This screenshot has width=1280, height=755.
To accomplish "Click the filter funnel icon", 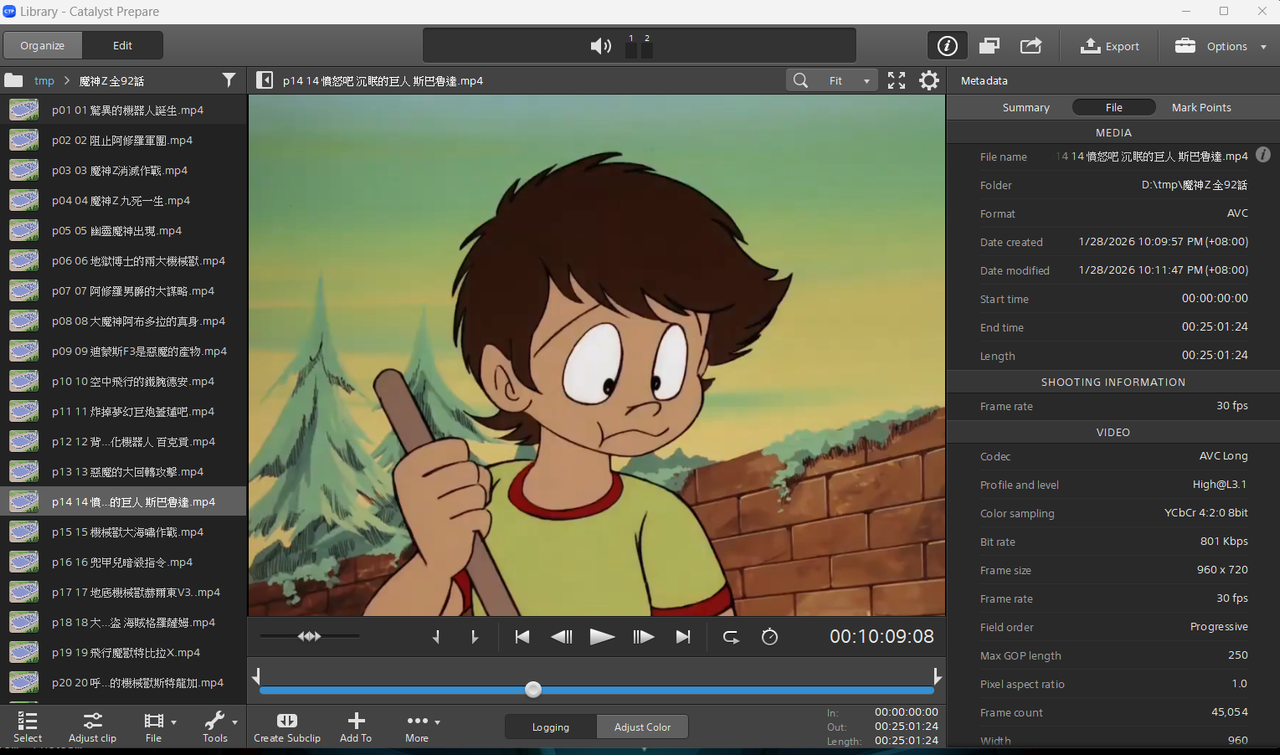I will tap(229, 80).
